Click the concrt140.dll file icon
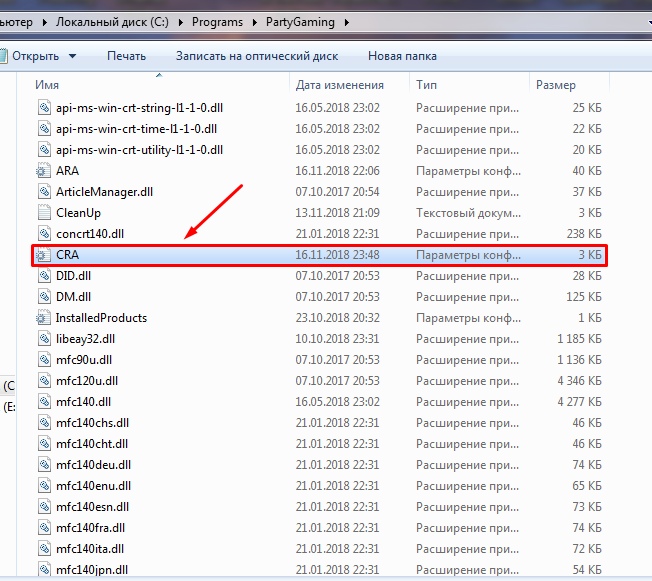This screenshot has height=581, width=652. click(x=44, y=233)
